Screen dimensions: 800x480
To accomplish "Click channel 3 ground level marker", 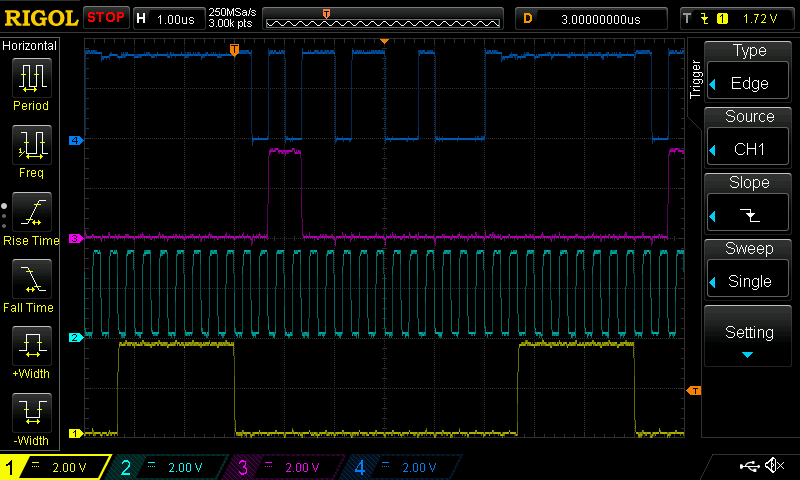I will (x=76, y=238).
